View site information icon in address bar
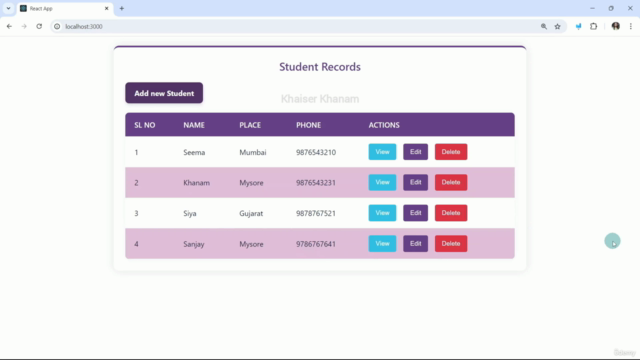 [x=57, y=27]
